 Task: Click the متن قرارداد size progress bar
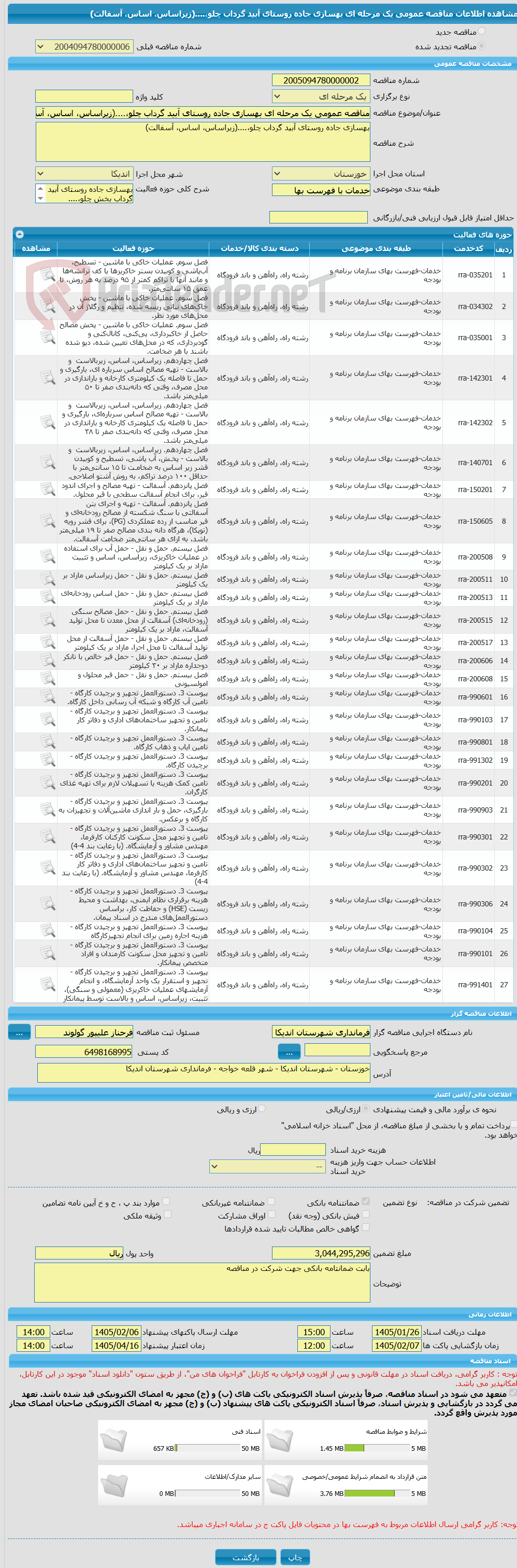tap(378, 1493)
